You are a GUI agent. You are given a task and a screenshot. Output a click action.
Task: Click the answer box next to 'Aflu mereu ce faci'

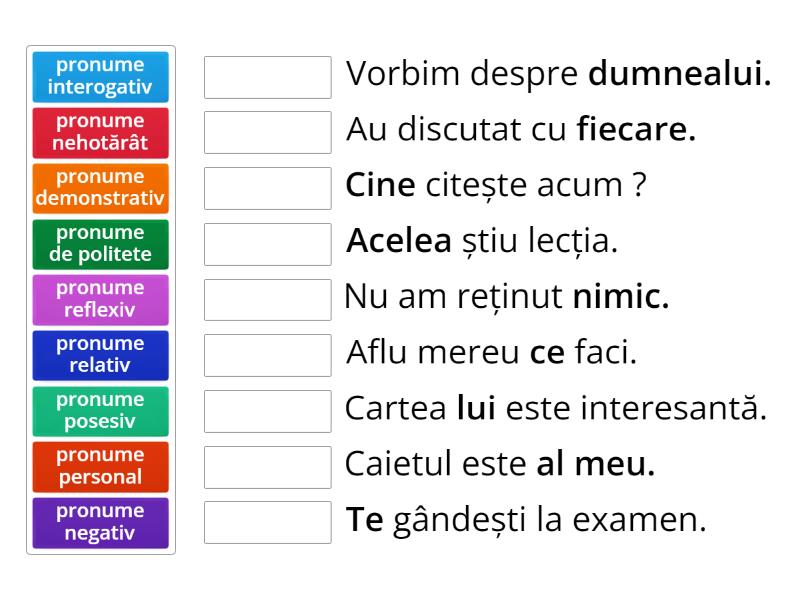coord(266,353)
